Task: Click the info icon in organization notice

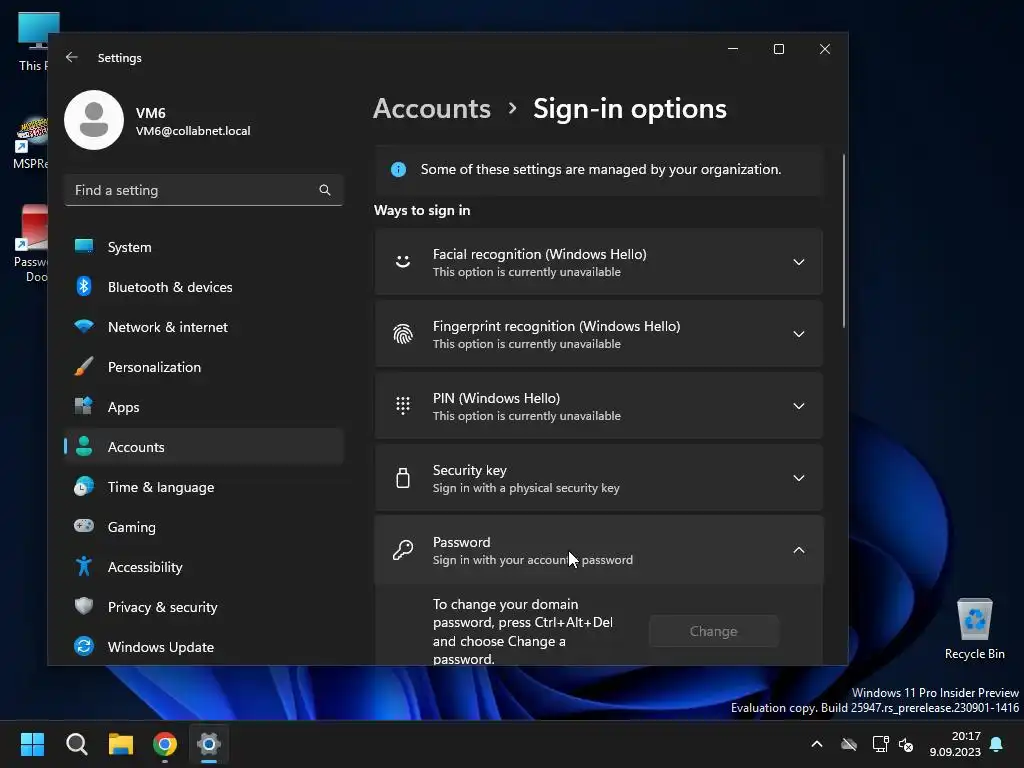Action: 398,170
